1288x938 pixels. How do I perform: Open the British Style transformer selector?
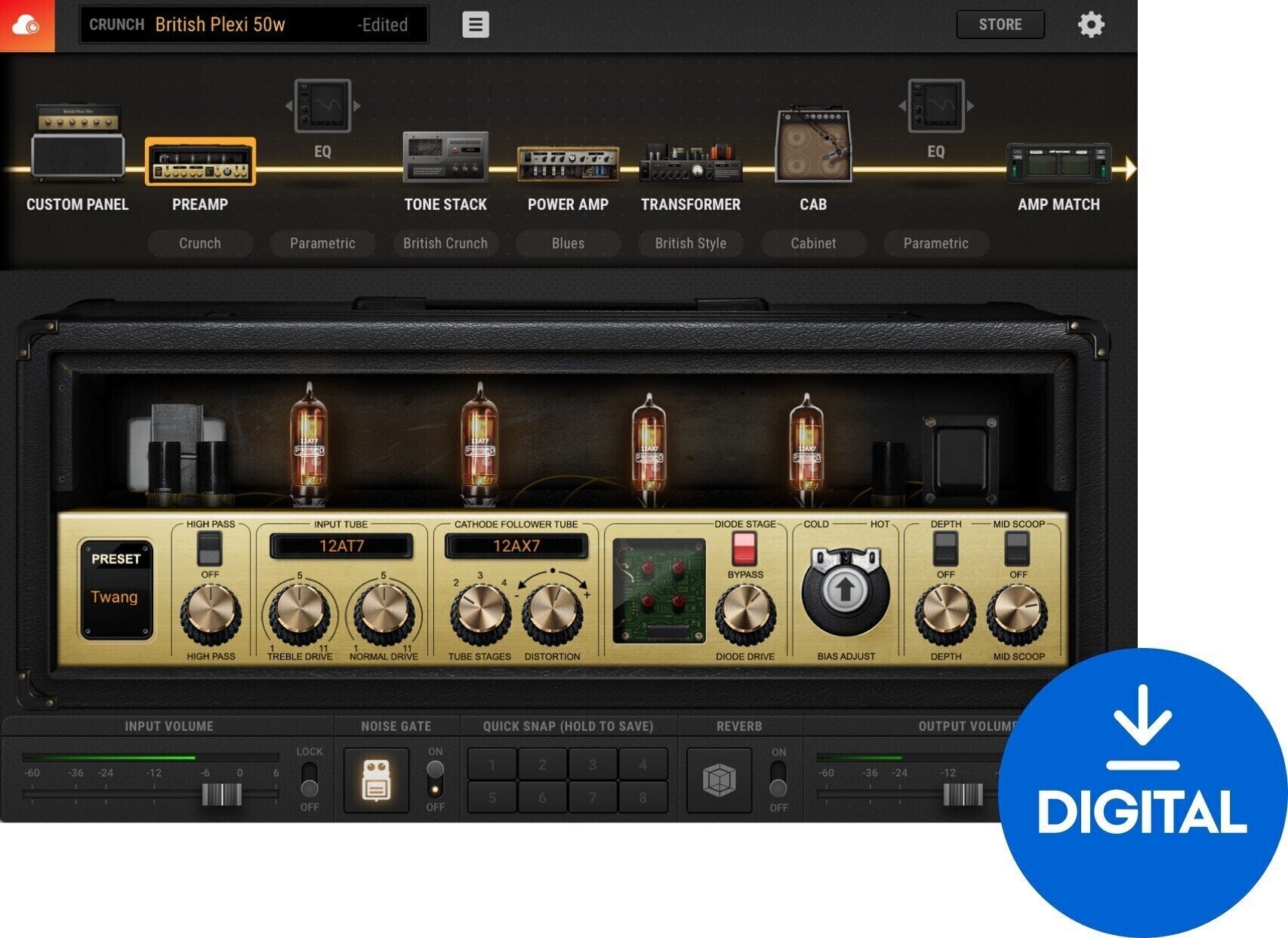689,243
